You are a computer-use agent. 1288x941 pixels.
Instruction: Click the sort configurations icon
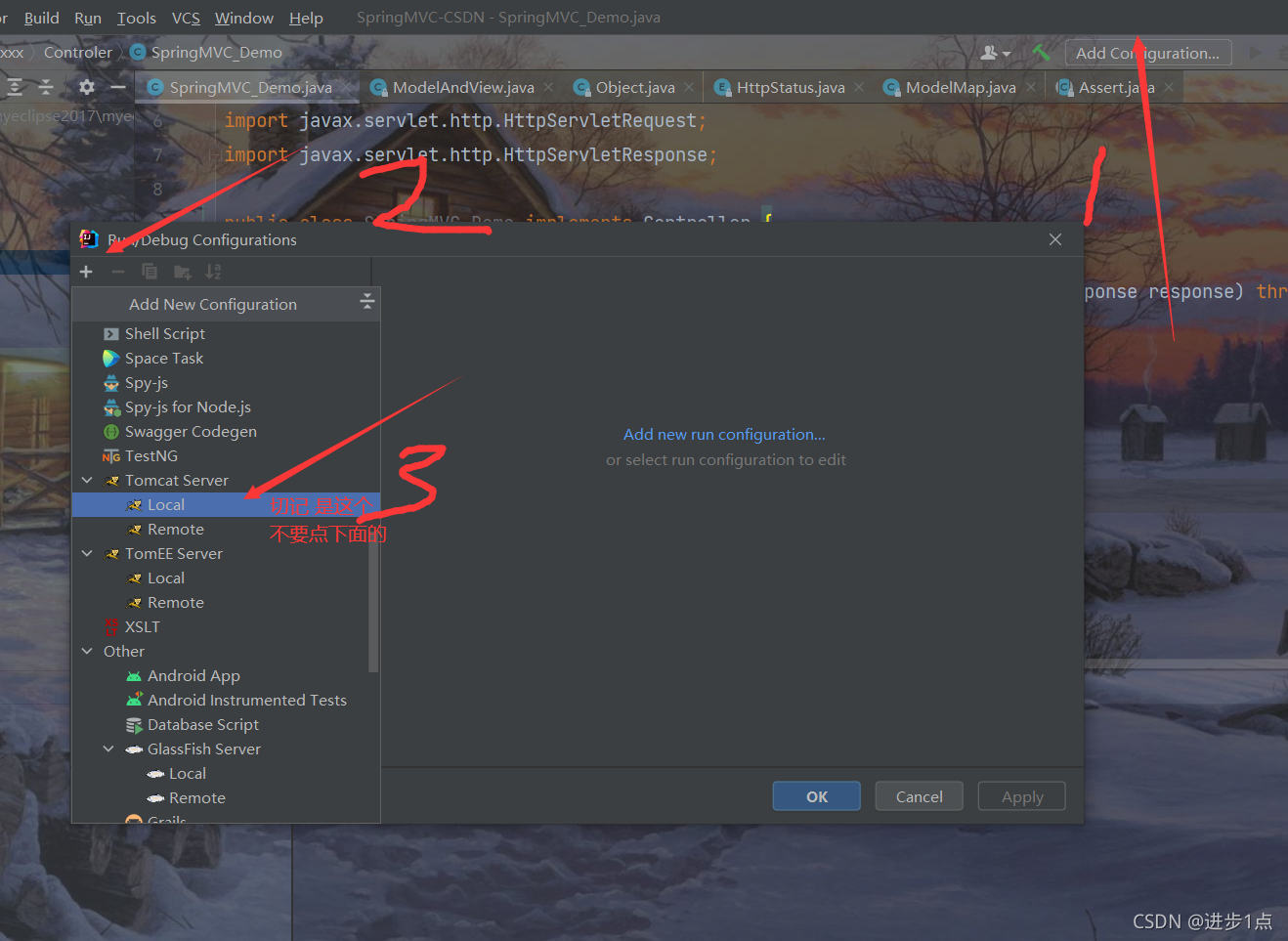[x=213, y=272]
